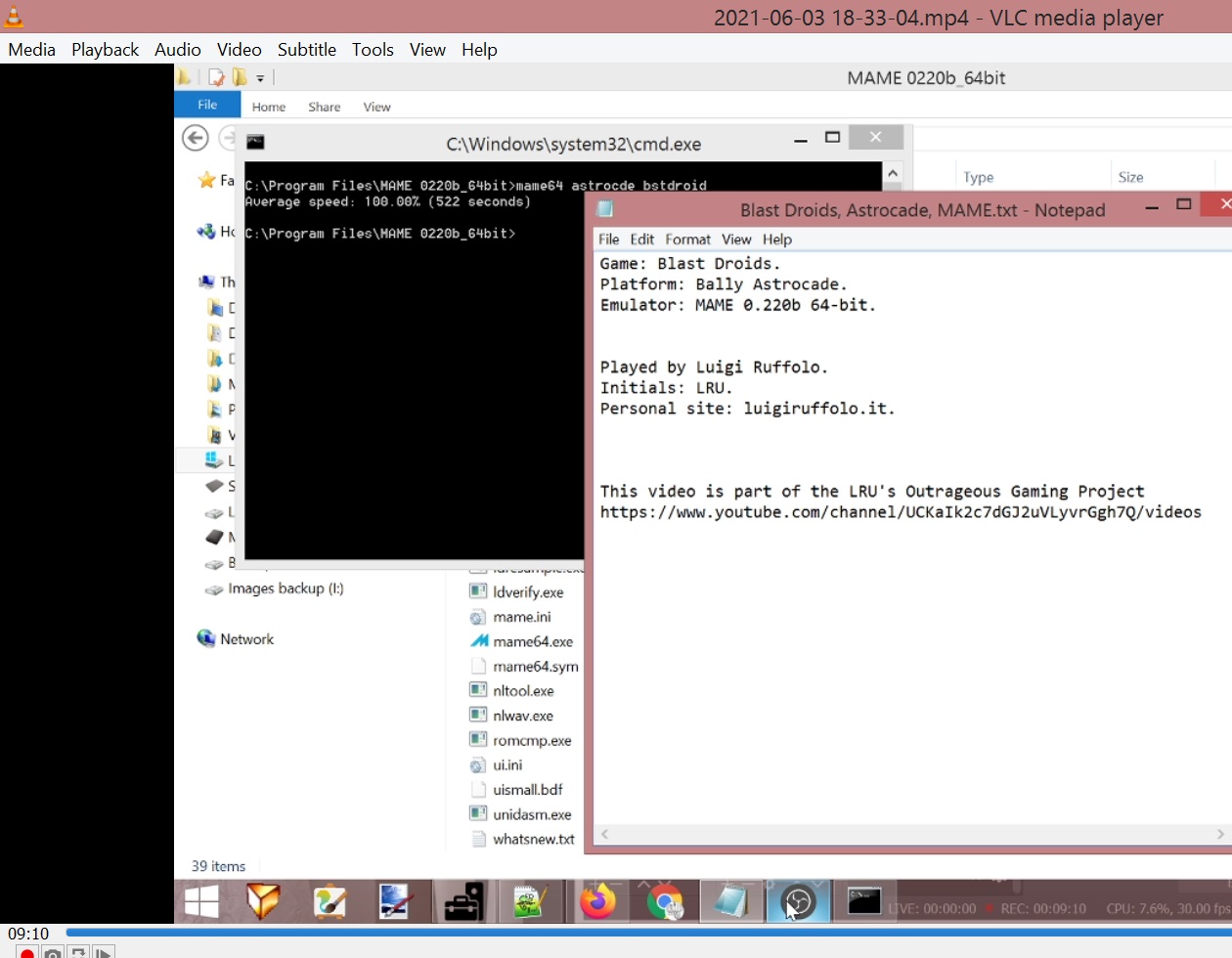This screenshot has height=958, width=1232.
Task: Click Notepad's horizontal scrollbar right arrow
Action: coord(1219,834)
